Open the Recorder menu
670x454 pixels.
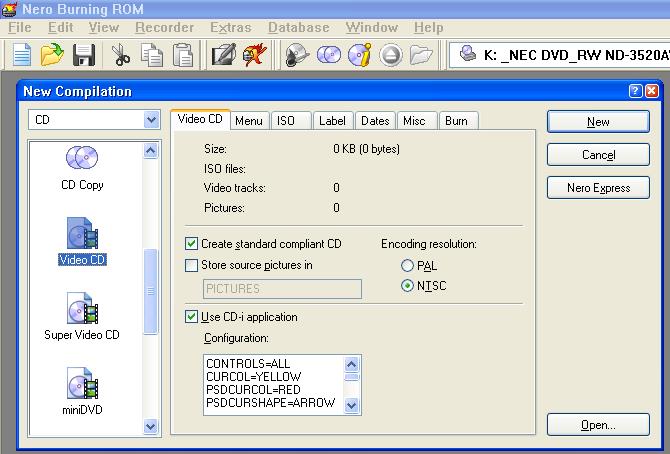[165, 28]
